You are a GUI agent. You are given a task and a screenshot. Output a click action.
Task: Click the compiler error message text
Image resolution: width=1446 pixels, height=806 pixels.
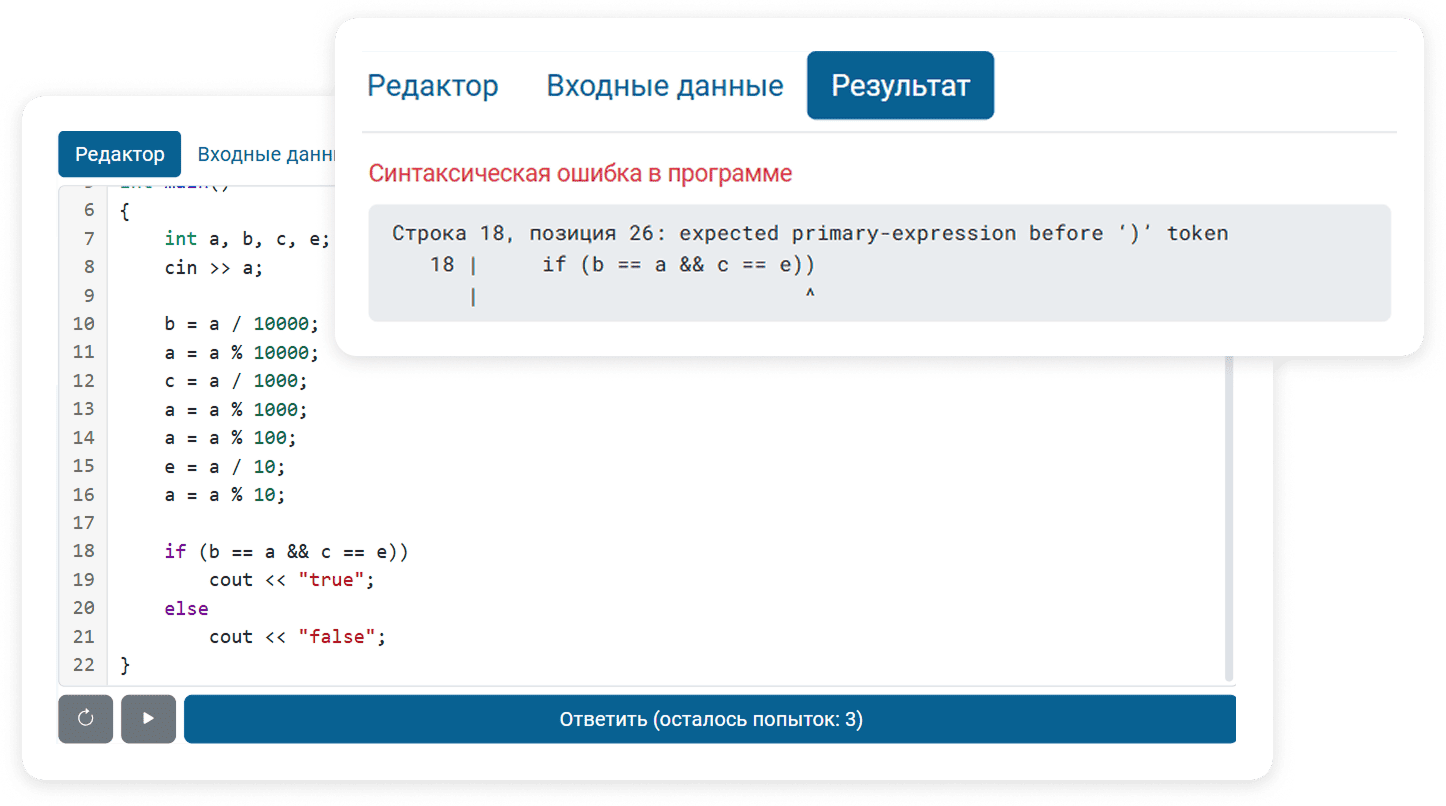point(809,234)
